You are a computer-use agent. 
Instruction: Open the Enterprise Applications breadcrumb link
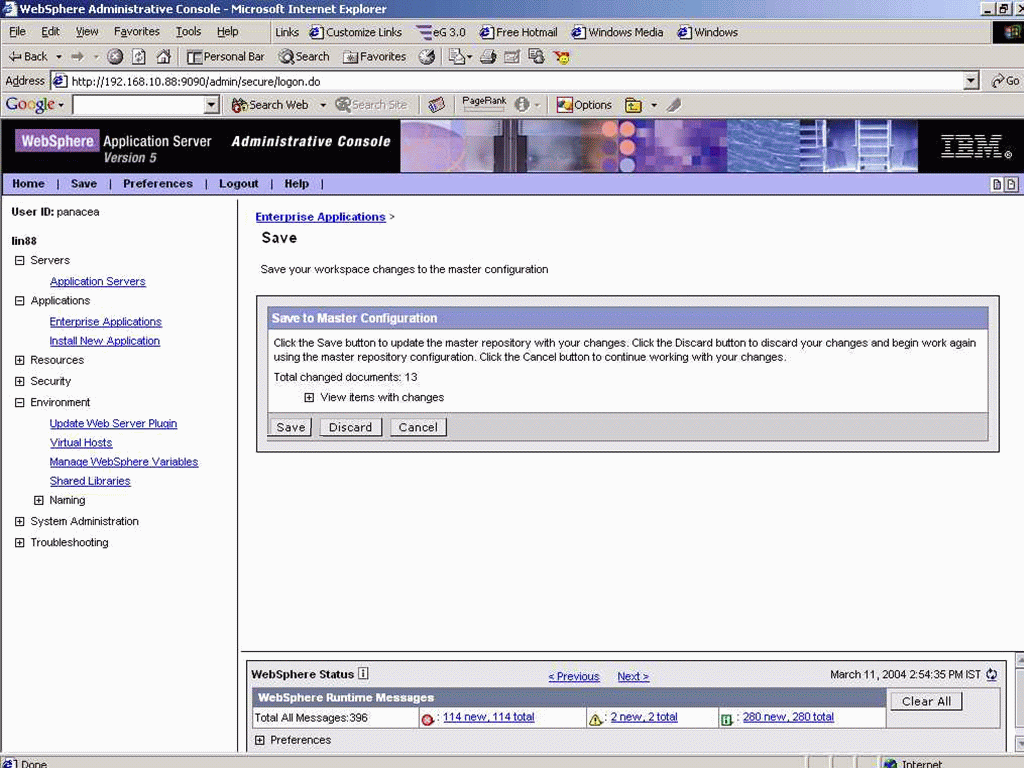coord(321,217)
